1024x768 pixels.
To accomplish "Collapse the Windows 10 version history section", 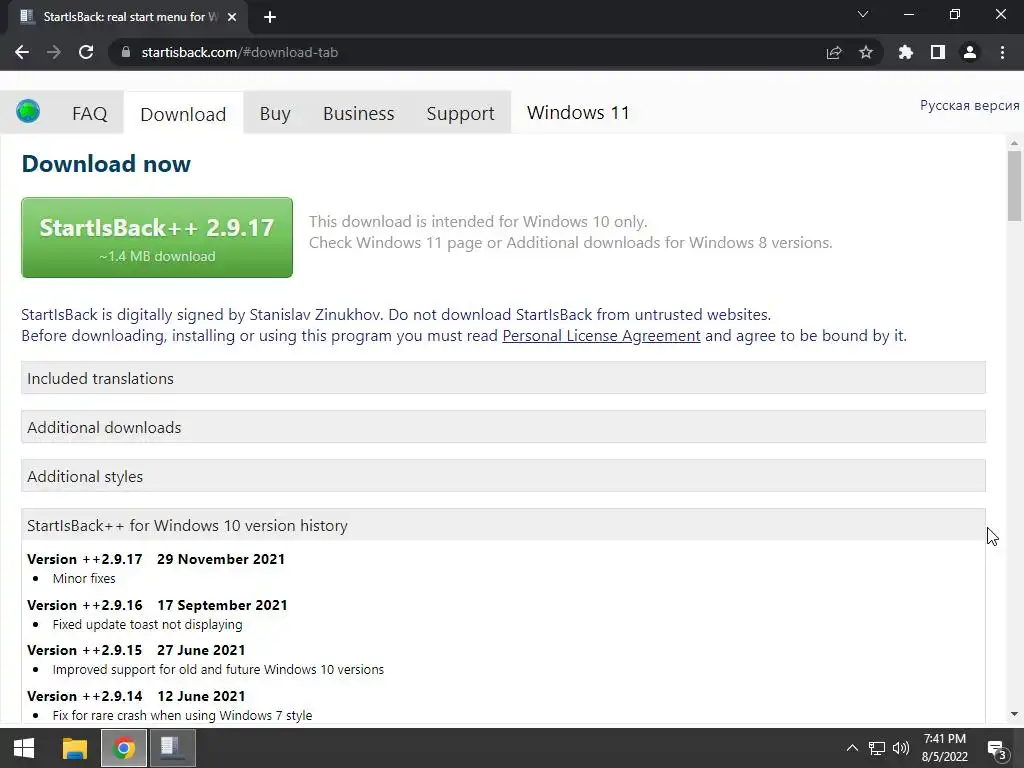I will pyautogui.click(x=503, y=525).
